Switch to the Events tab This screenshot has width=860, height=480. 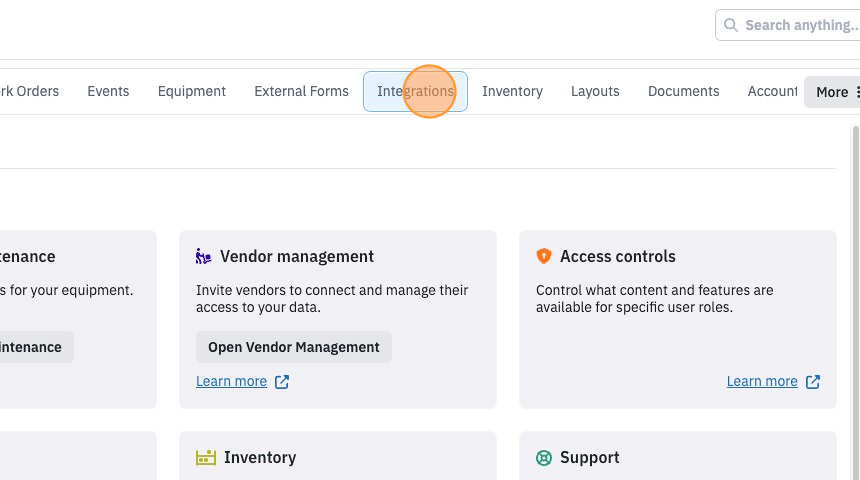tap(108, 91)
